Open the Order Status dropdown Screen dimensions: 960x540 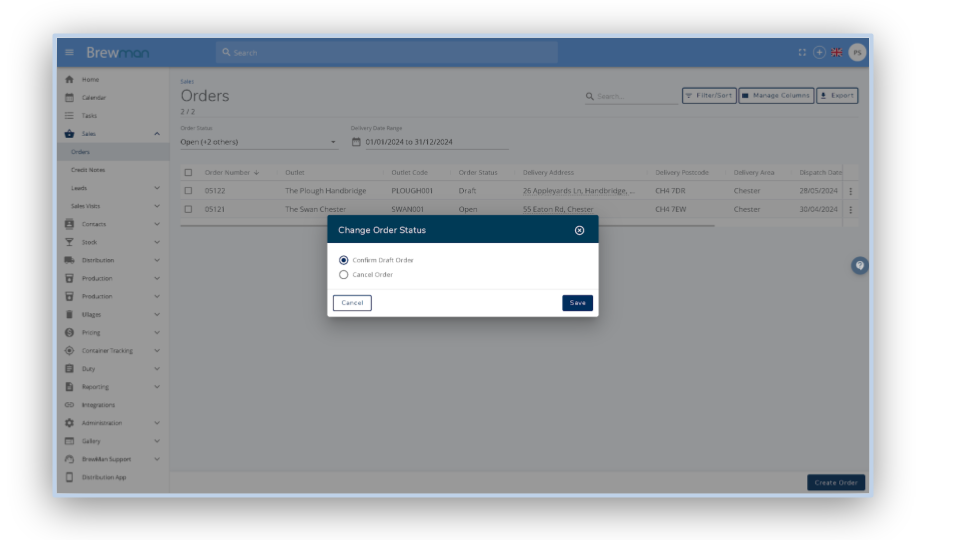259,142
